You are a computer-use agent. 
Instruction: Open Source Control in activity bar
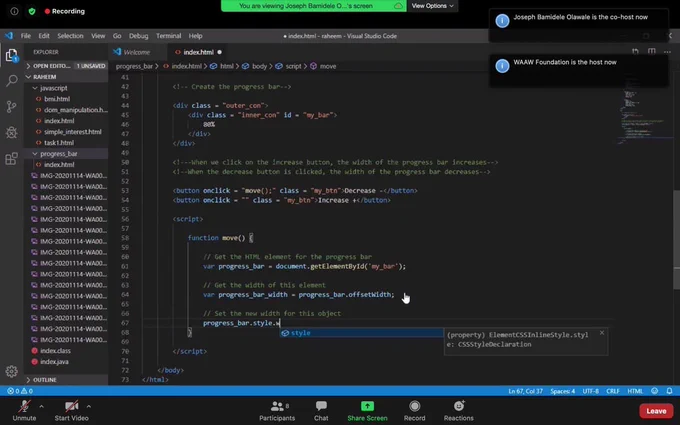click(x=12, y=106)
